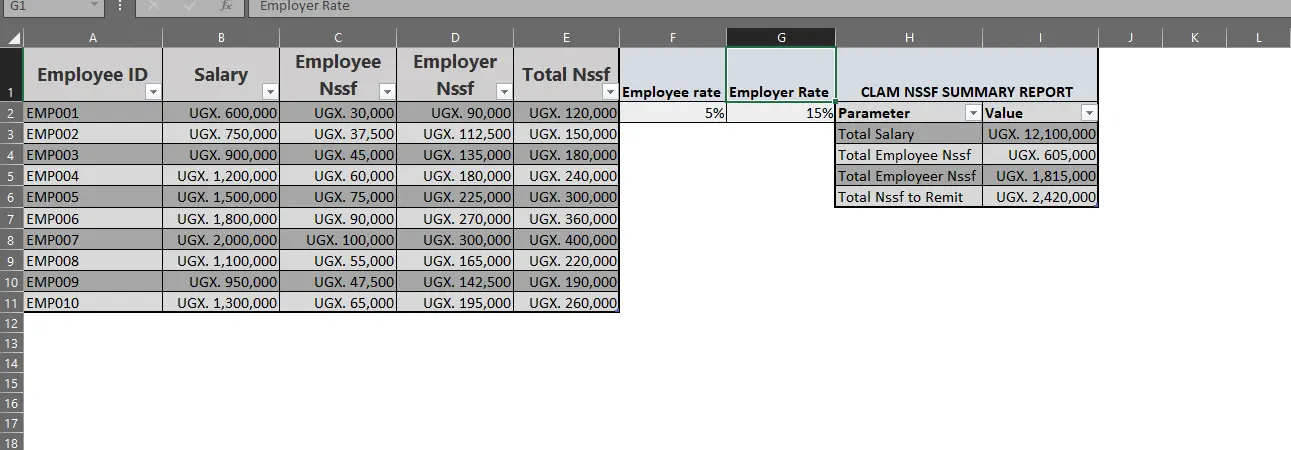Click the Employee ID header text
This screenshot has height=450, width=1291.
(x=92, y=74)
